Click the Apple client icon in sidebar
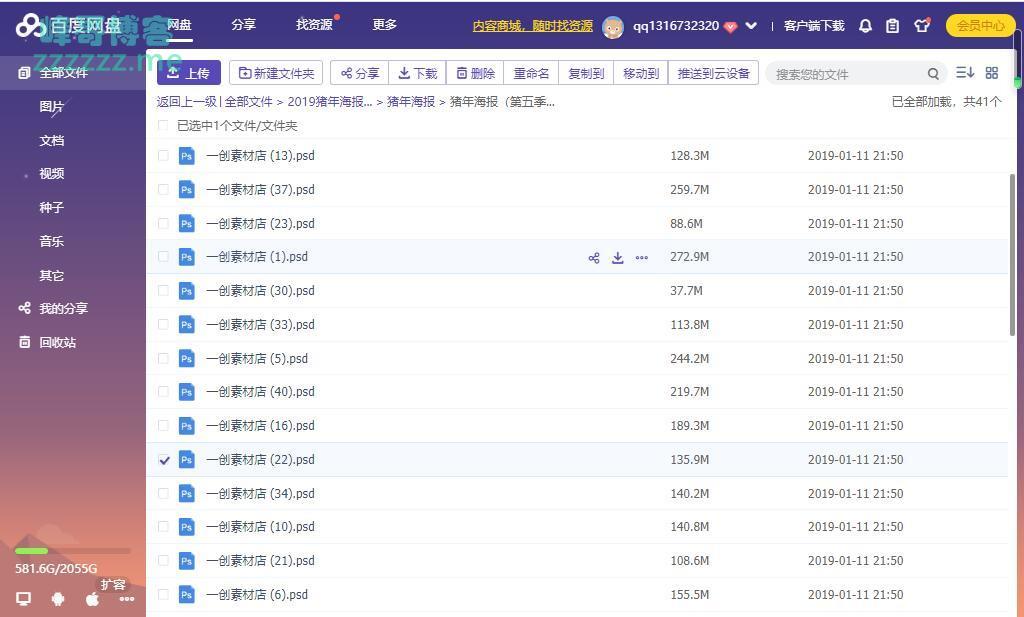Screen dimensions: 1024x617 (93, 598)
